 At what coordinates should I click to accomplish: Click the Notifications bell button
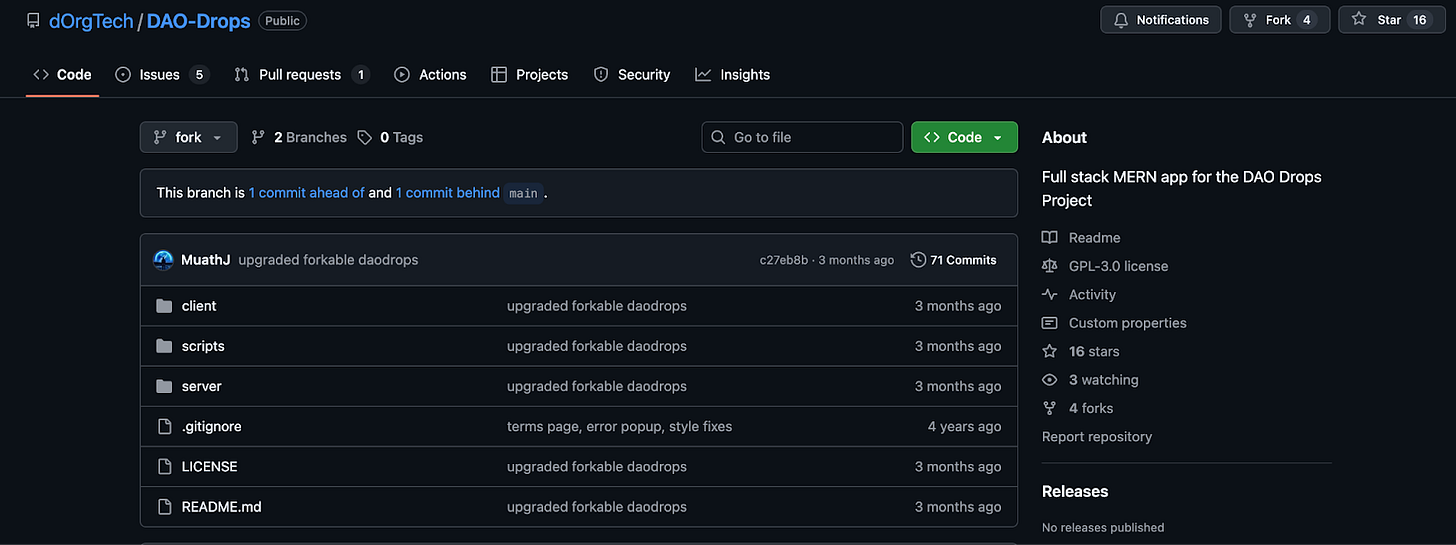tap(1161, 20)
